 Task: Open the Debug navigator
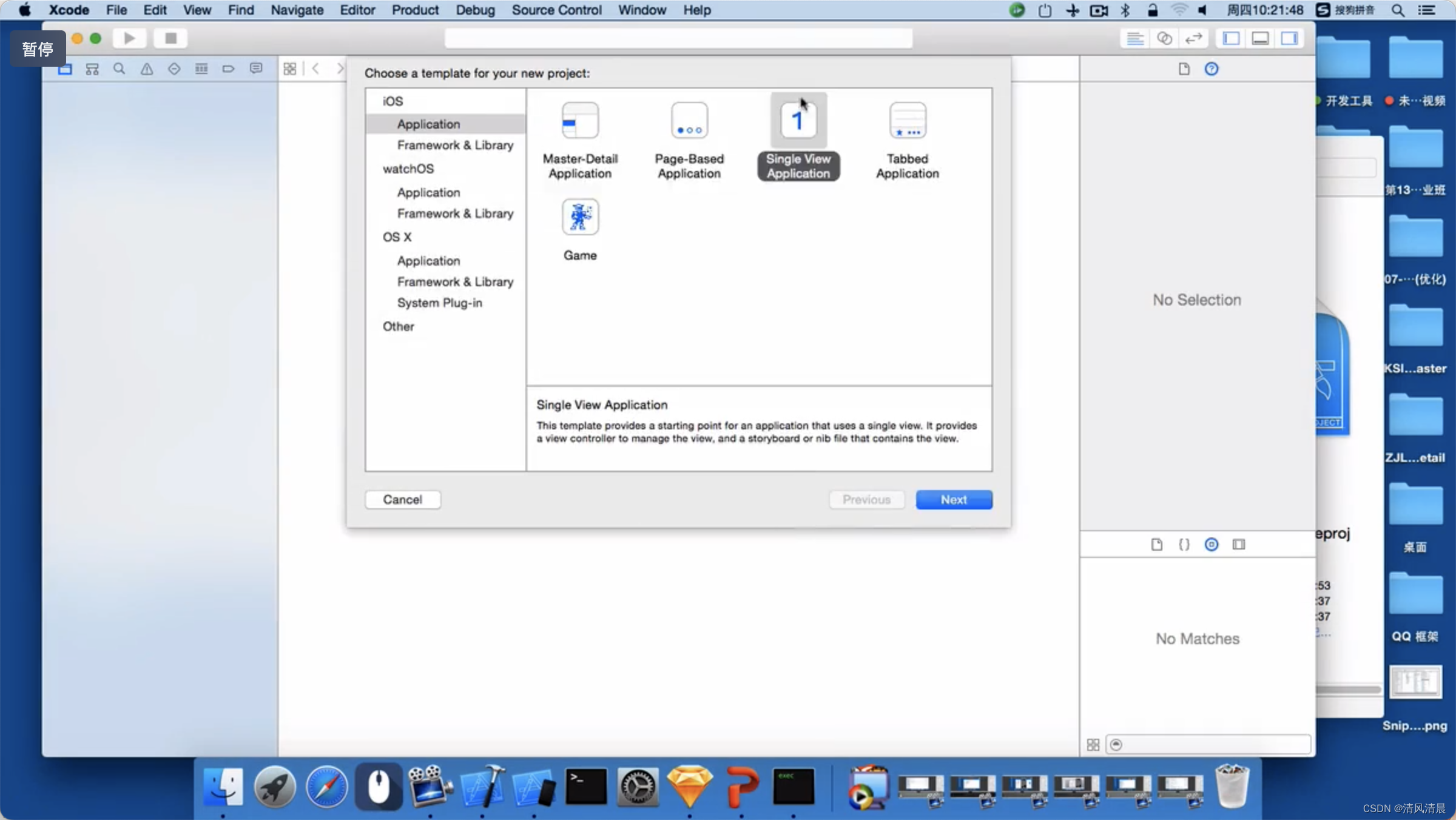[x=201, y=69]
